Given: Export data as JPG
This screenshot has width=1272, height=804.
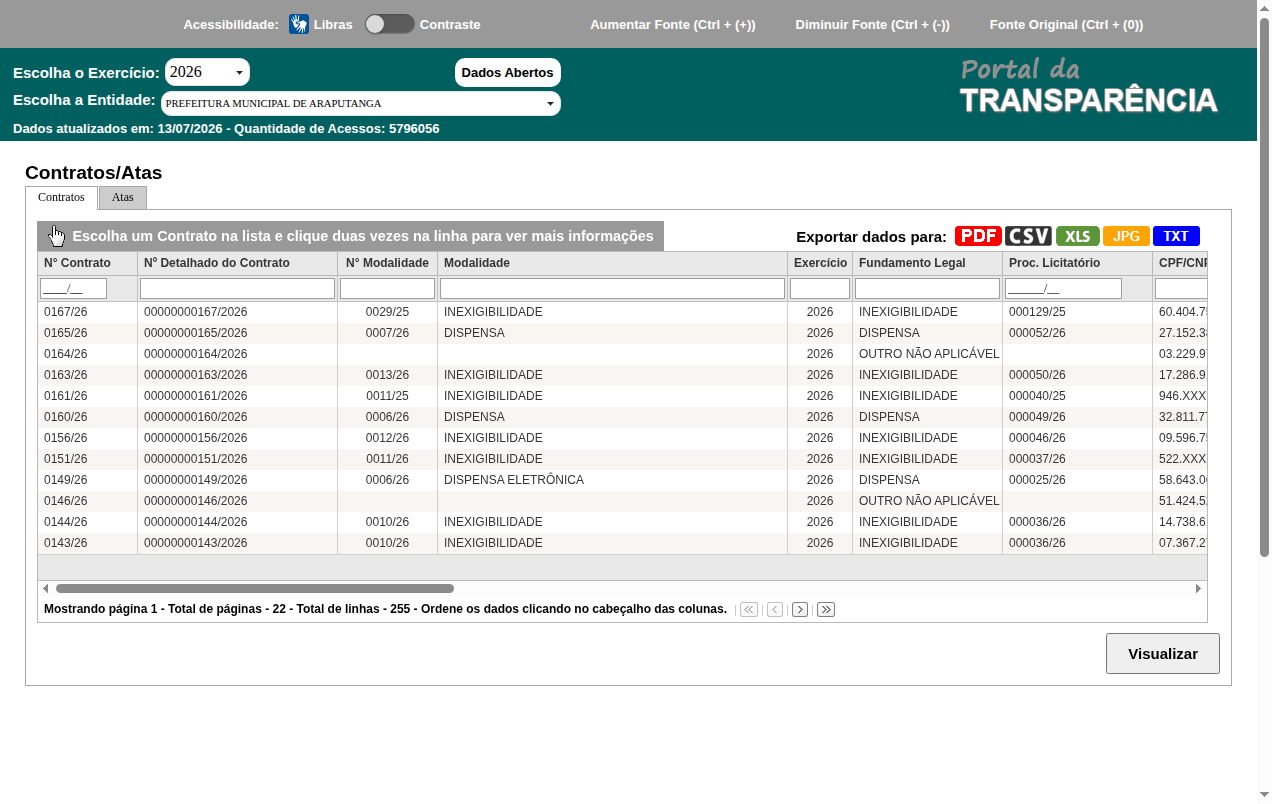Looking at the screenshot, I should click(x=1126, y=236).
